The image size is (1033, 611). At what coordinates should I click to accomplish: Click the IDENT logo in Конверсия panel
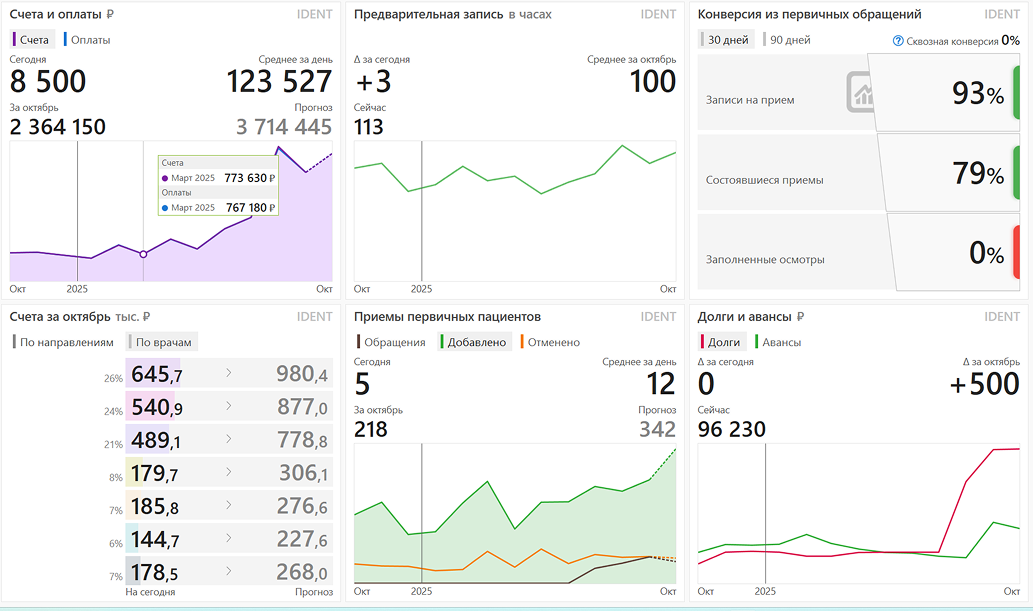click(x=1002, y=14)
